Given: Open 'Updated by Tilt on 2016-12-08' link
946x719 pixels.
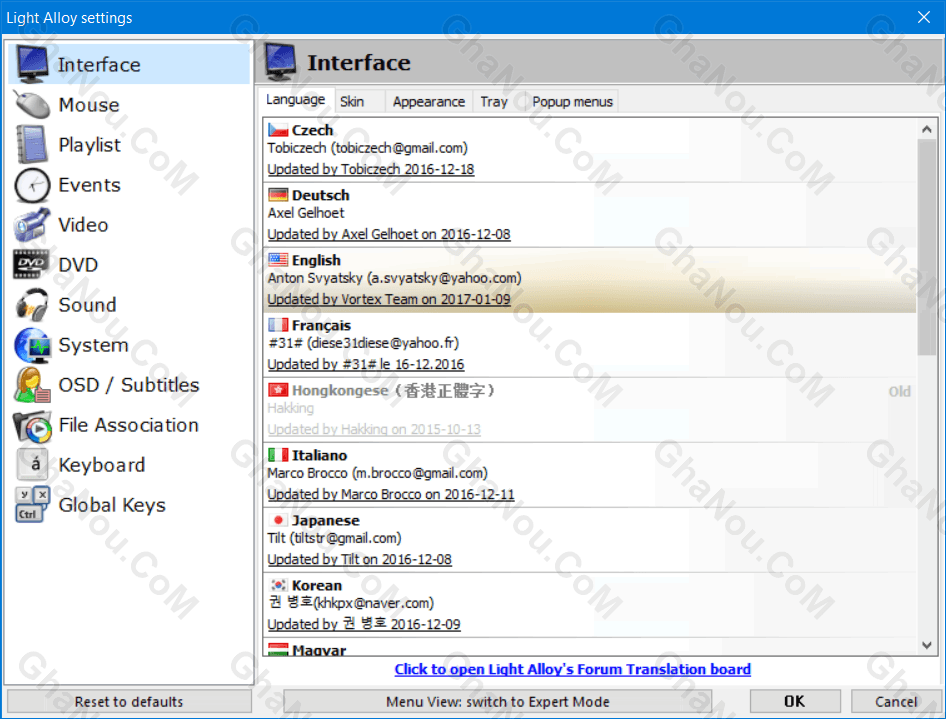Looking at the screenshot, I should 359,559.
